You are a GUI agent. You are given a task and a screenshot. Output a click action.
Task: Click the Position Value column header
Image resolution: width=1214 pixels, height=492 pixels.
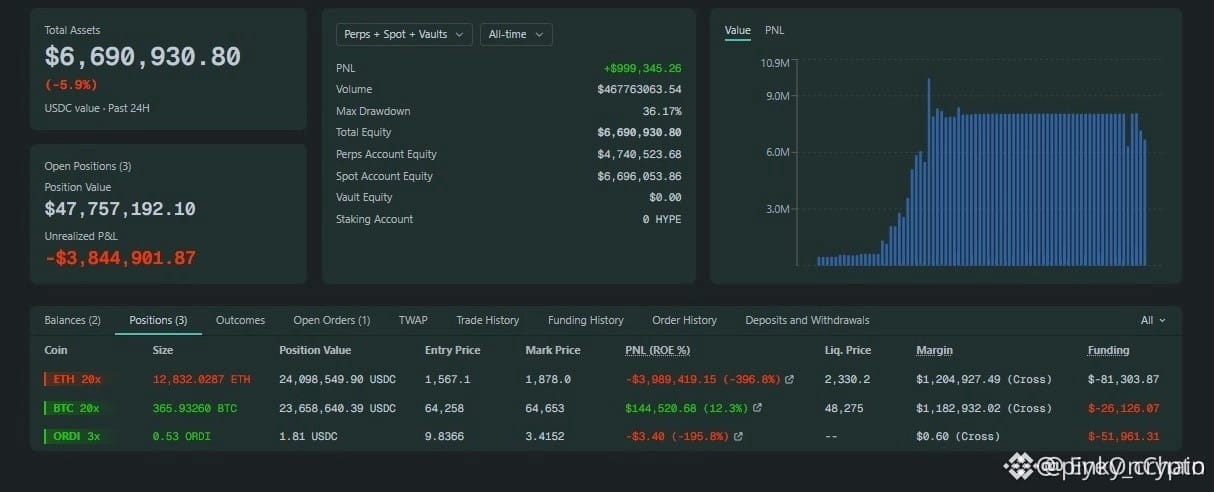[x=315, y=350]
